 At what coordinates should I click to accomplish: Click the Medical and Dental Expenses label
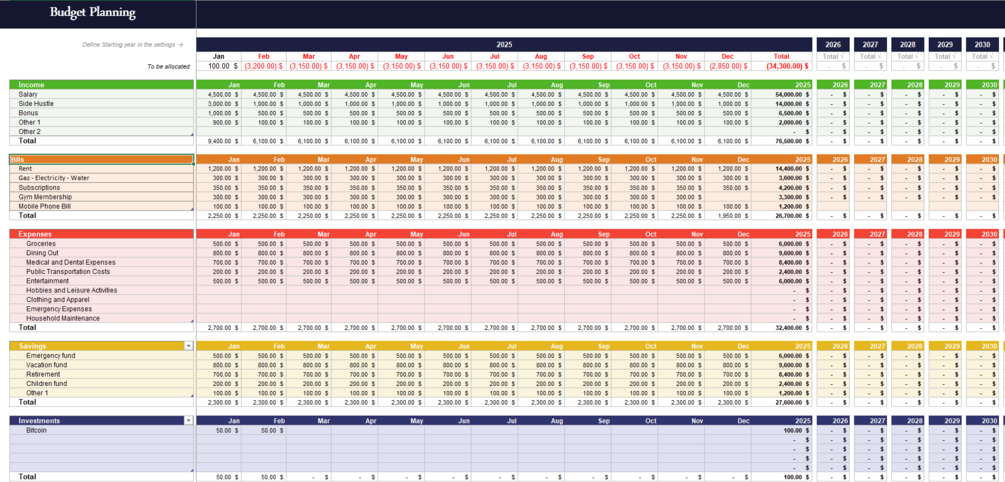71,262
